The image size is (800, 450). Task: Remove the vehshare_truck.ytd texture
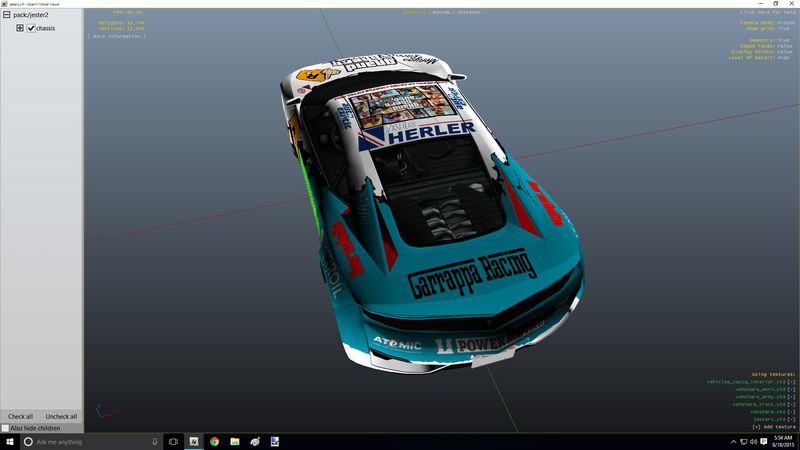click(791, 404)
